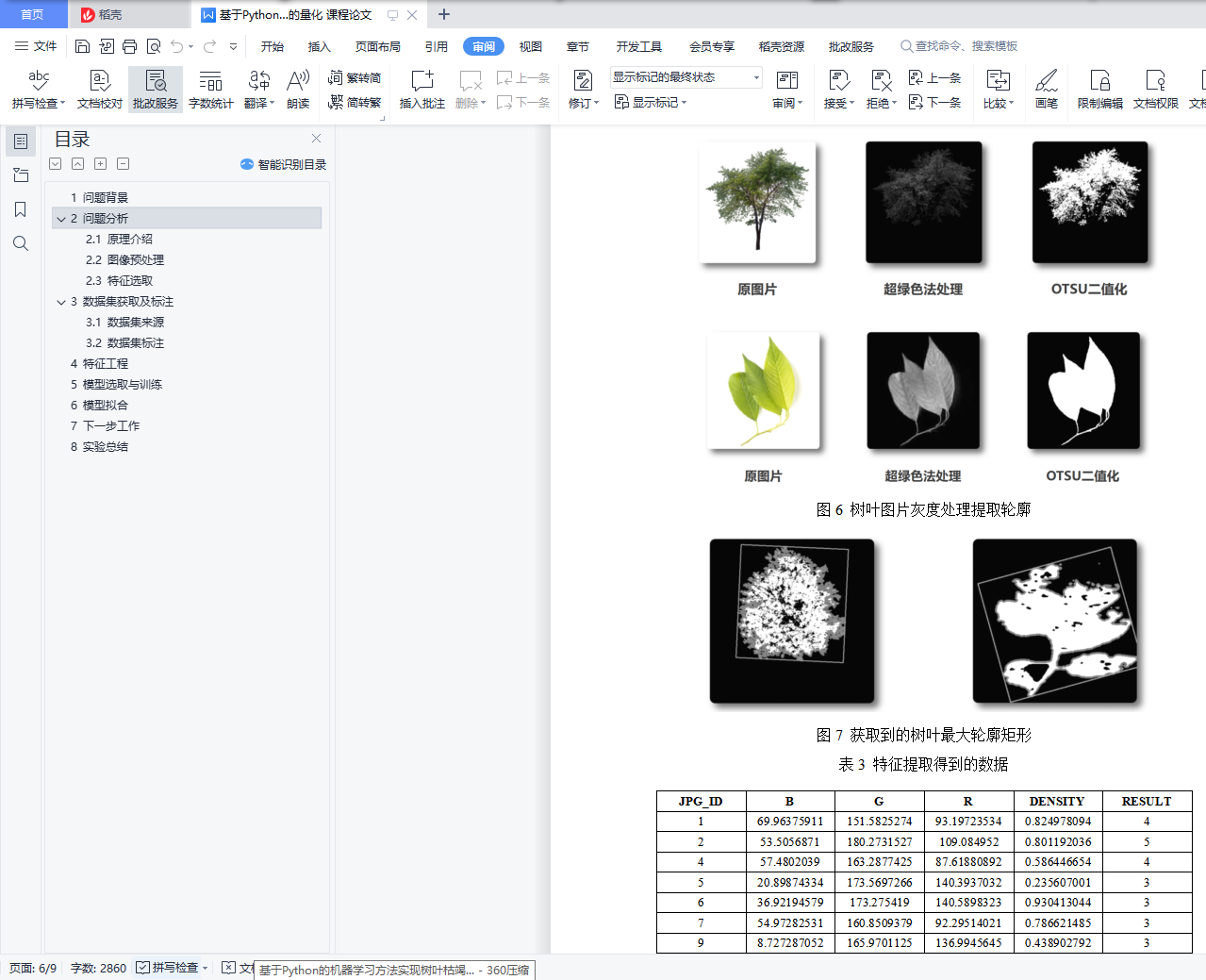Go to next revision 下一条 beside 拒绝

click(934, 102)
